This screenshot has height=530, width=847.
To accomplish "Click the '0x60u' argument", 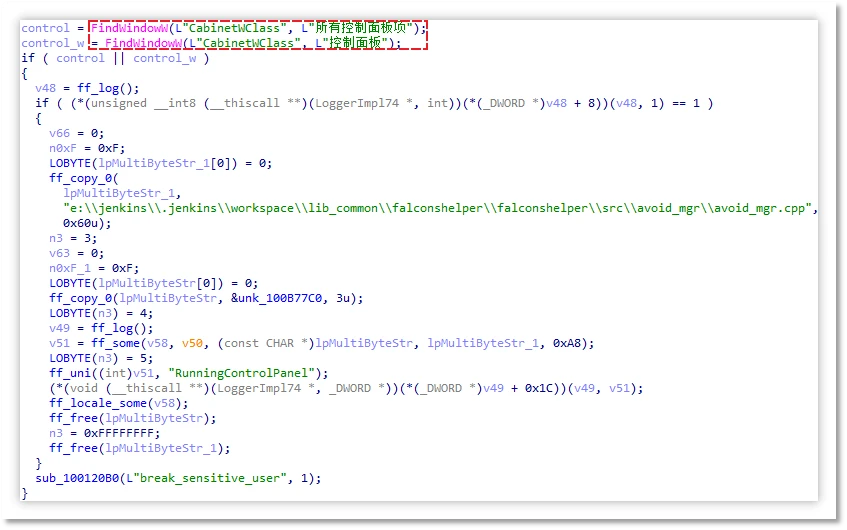I will click(80, 223).
